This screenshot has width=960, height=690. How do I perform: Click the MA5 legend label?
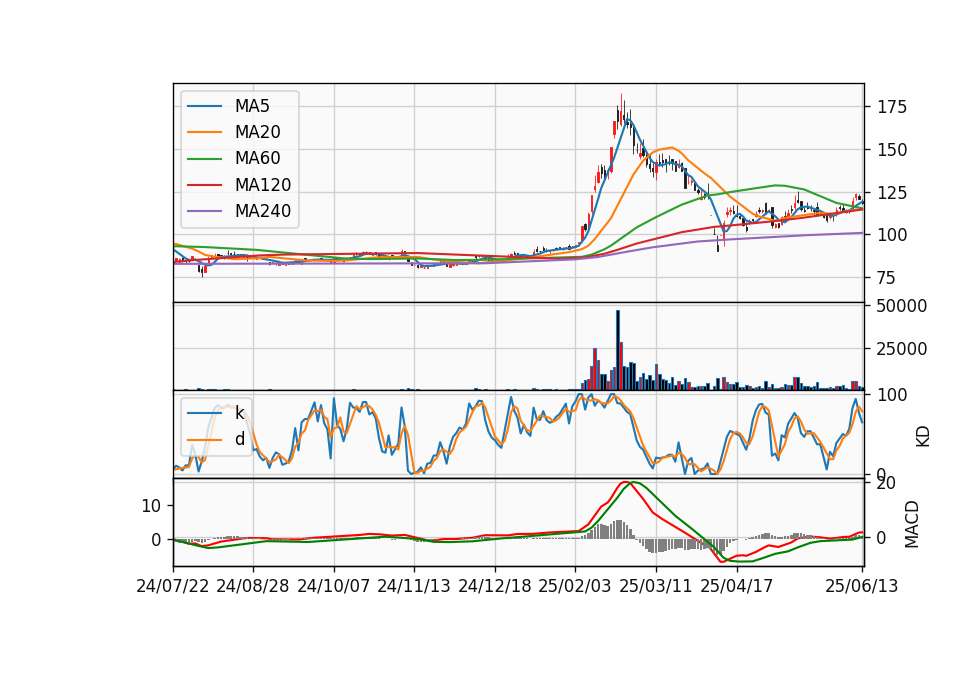[x=252, y=106]
